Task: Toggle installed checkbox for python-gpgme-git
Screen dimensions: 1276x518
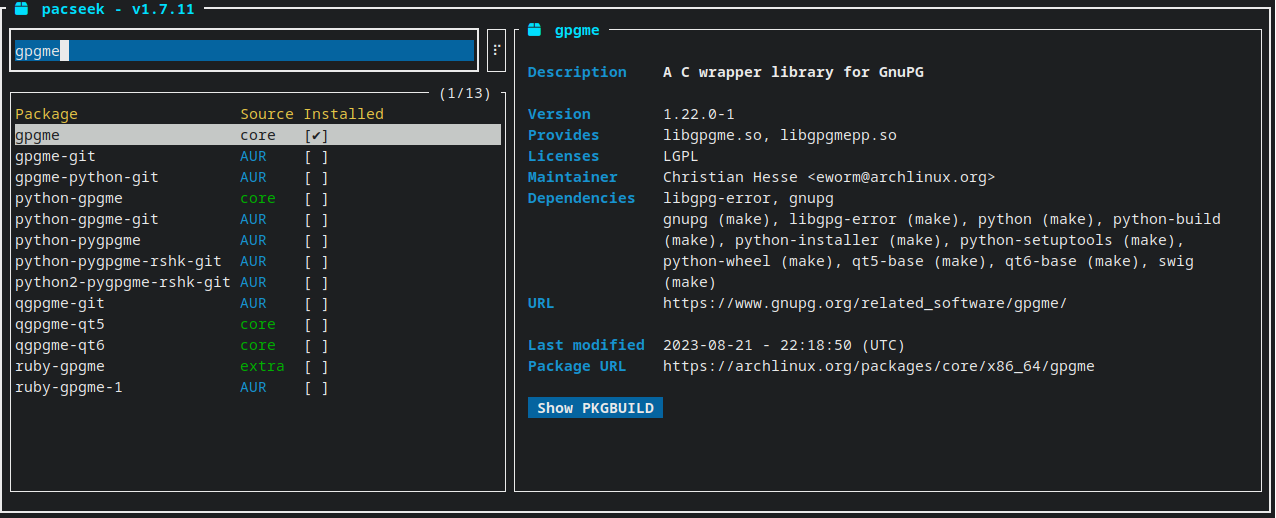Action: pyautogui.click(x=316, y=219)
